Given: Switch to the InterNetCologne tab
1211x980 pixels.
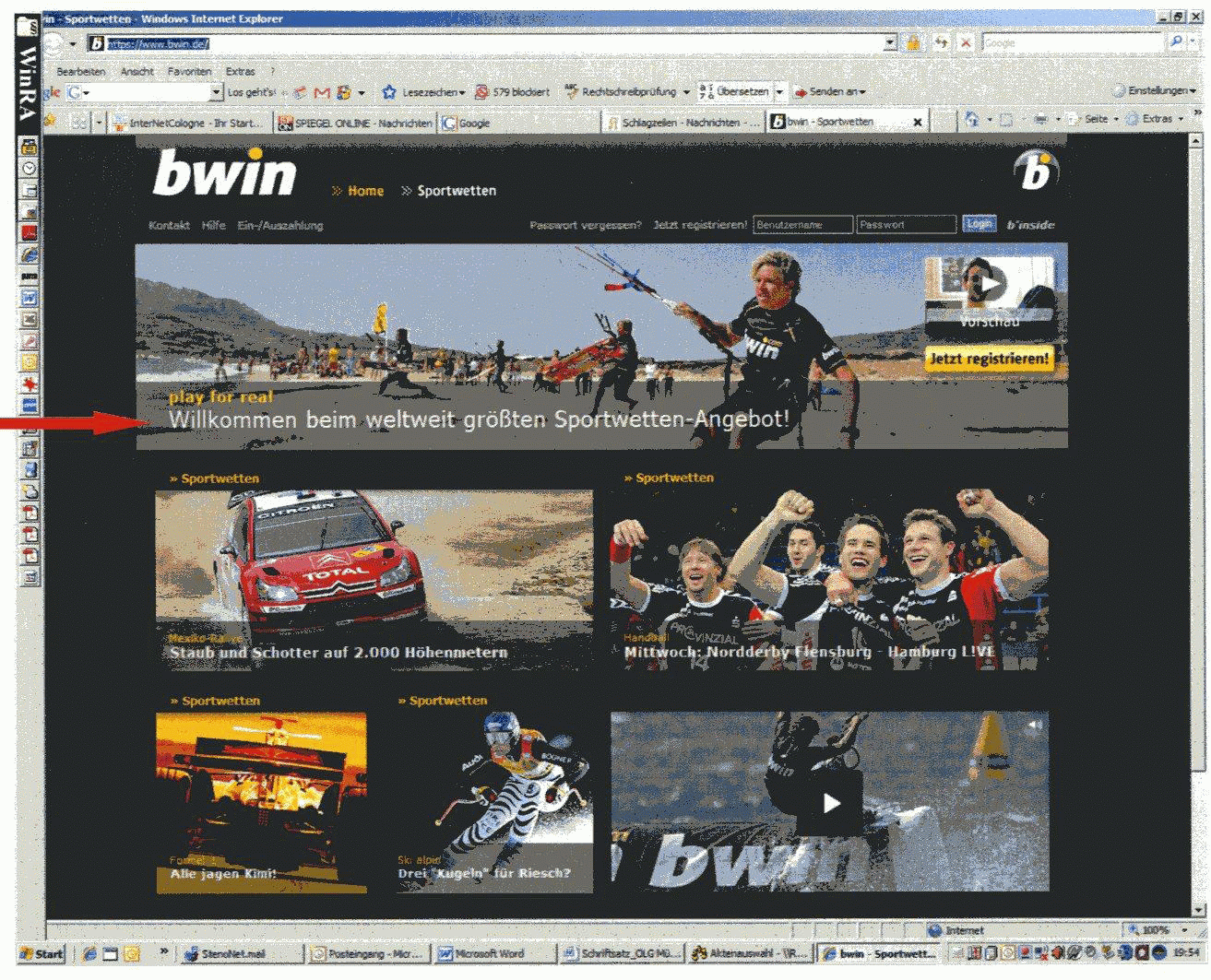Looking at the screenshot, I should (188, 122).
